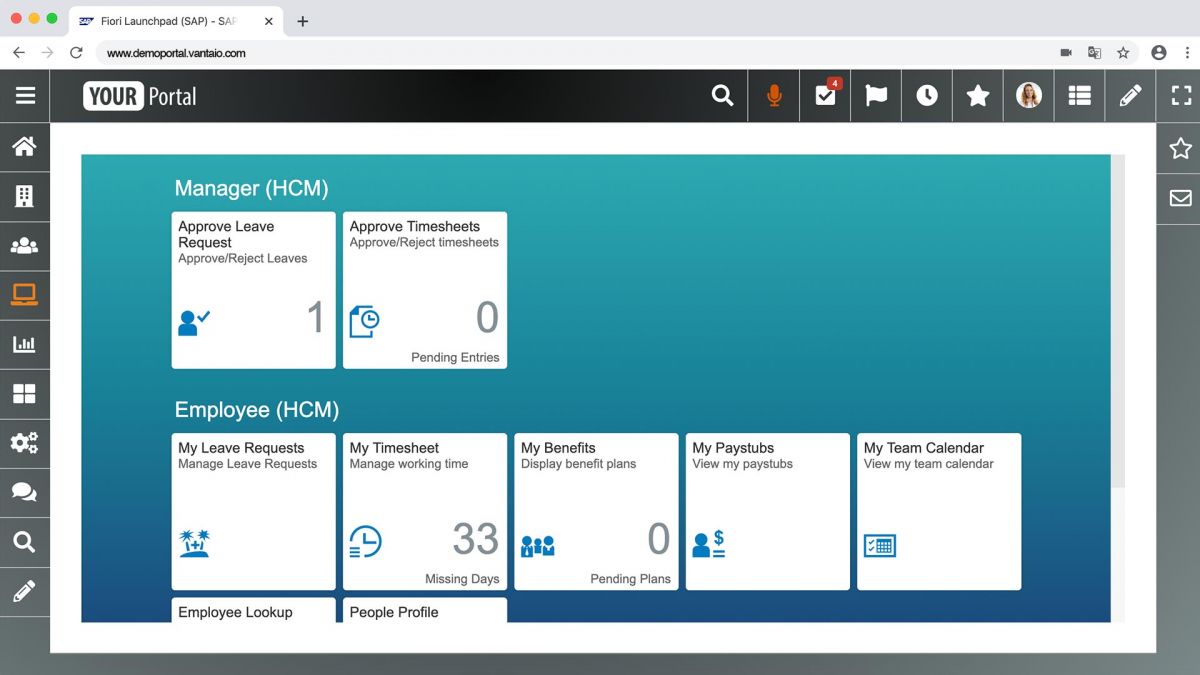Screen dimensions: 1200x675
Task: Open the browser profile icon
Action: 1159,53
